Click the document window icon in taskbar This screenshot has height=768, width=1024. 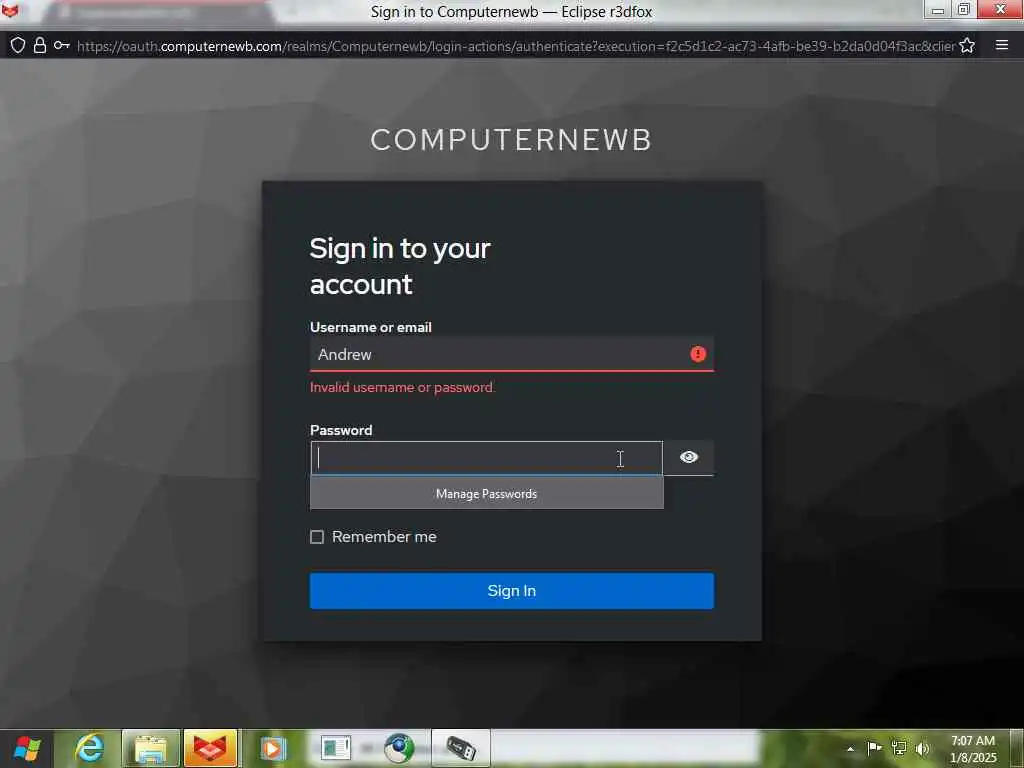coord(336,749)
